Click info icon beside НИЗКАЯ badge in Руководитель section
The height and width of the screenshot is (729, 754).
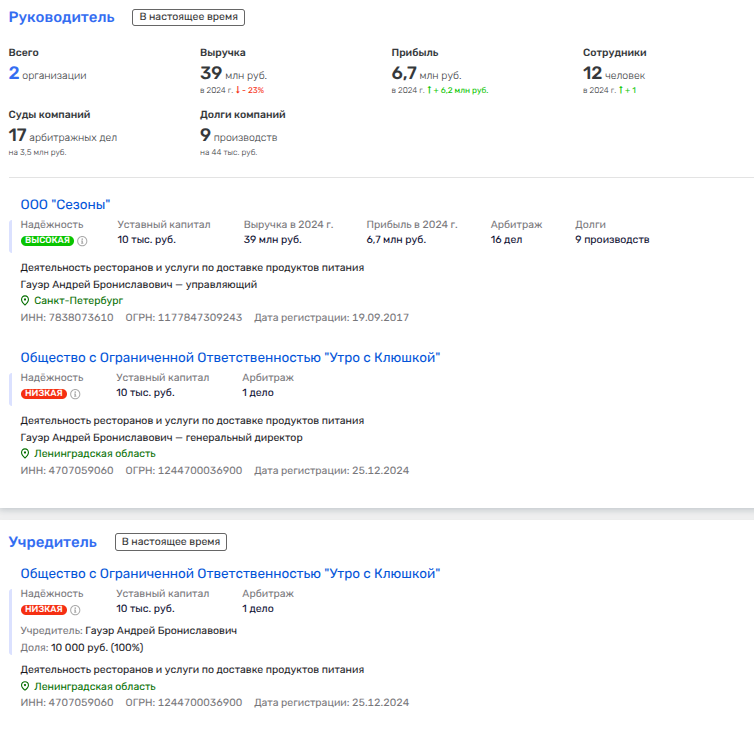pyautogui.click(x=75, y=394)
